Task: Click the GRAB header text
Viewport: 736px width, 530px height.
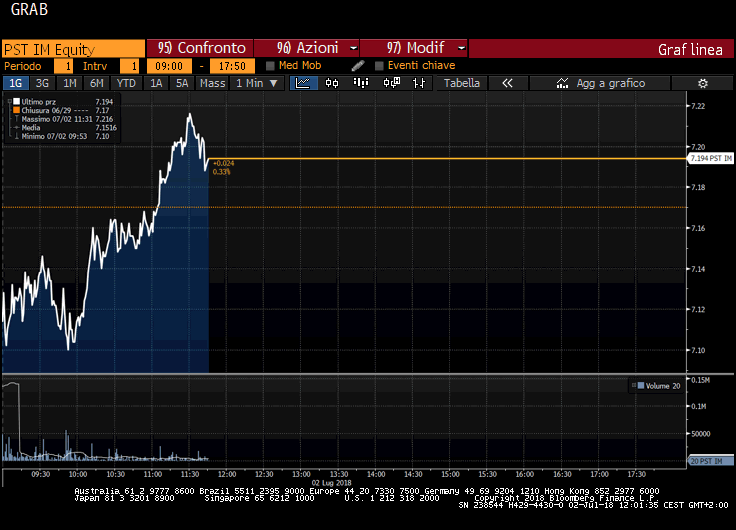Action: coord(29,9)
